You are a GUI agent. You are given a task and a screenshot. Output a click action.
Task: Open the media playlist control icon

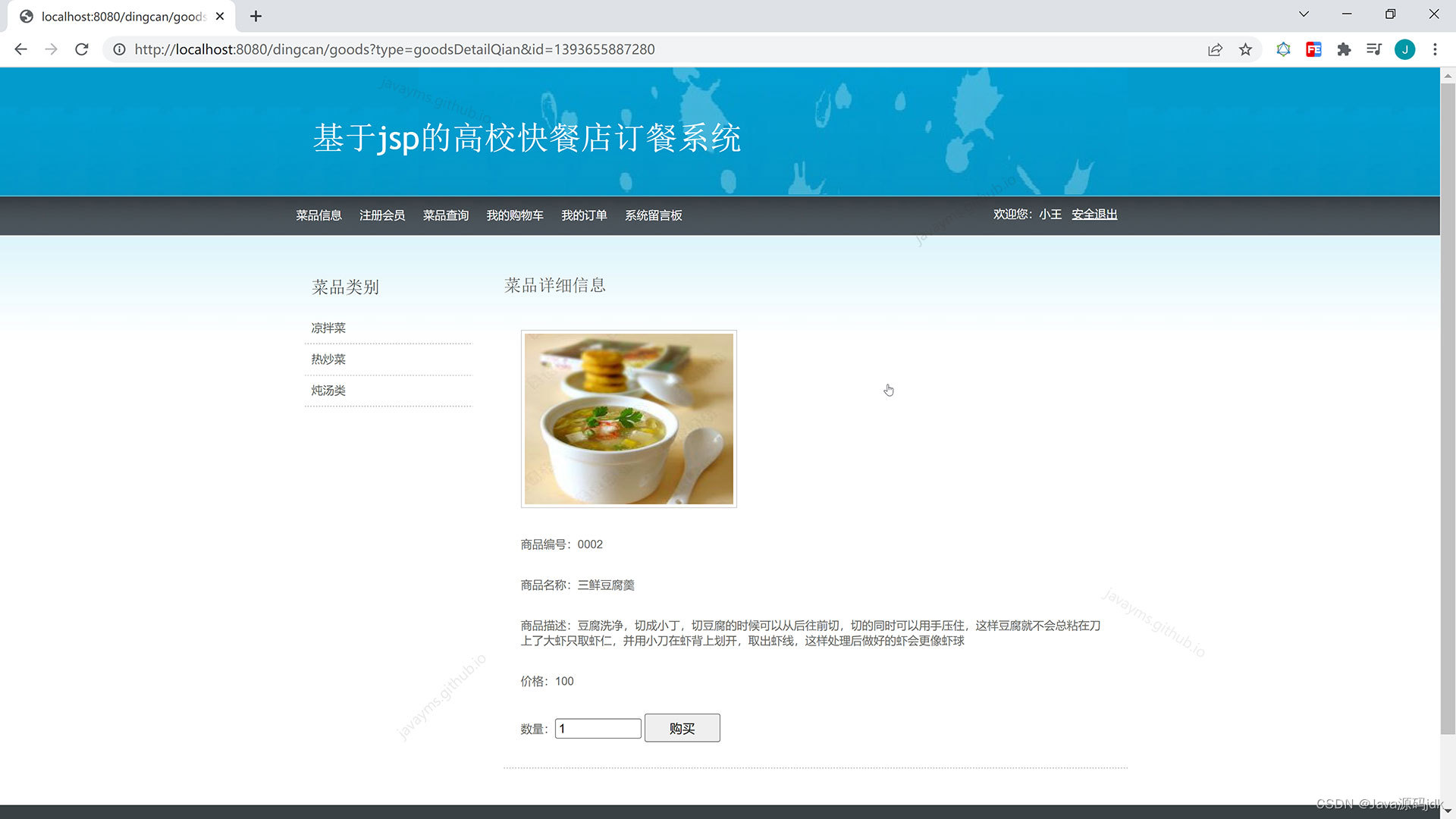click(x=1374, y=49)
